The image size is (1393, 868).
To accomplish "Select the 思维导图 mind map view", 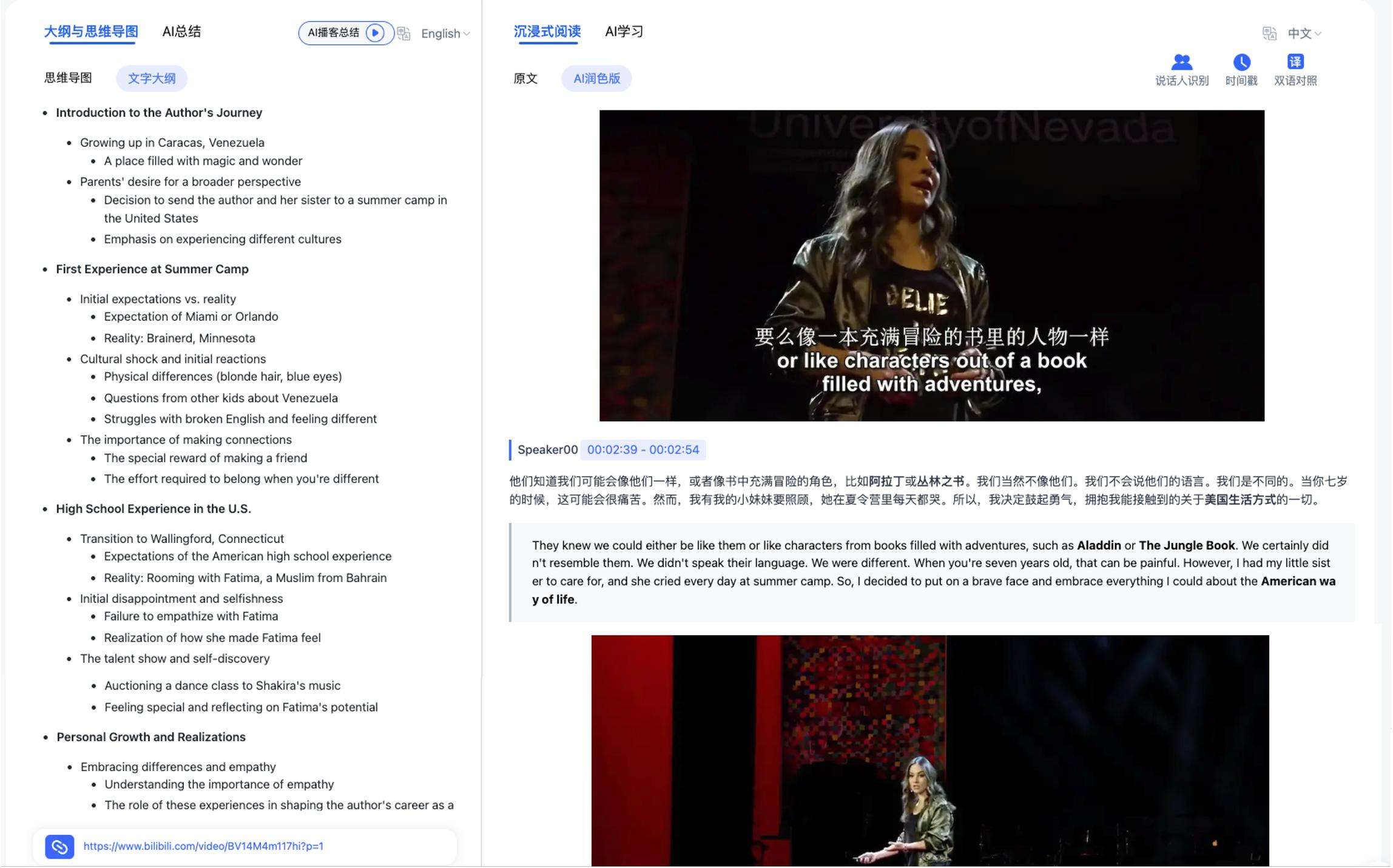I will [68, 78].
